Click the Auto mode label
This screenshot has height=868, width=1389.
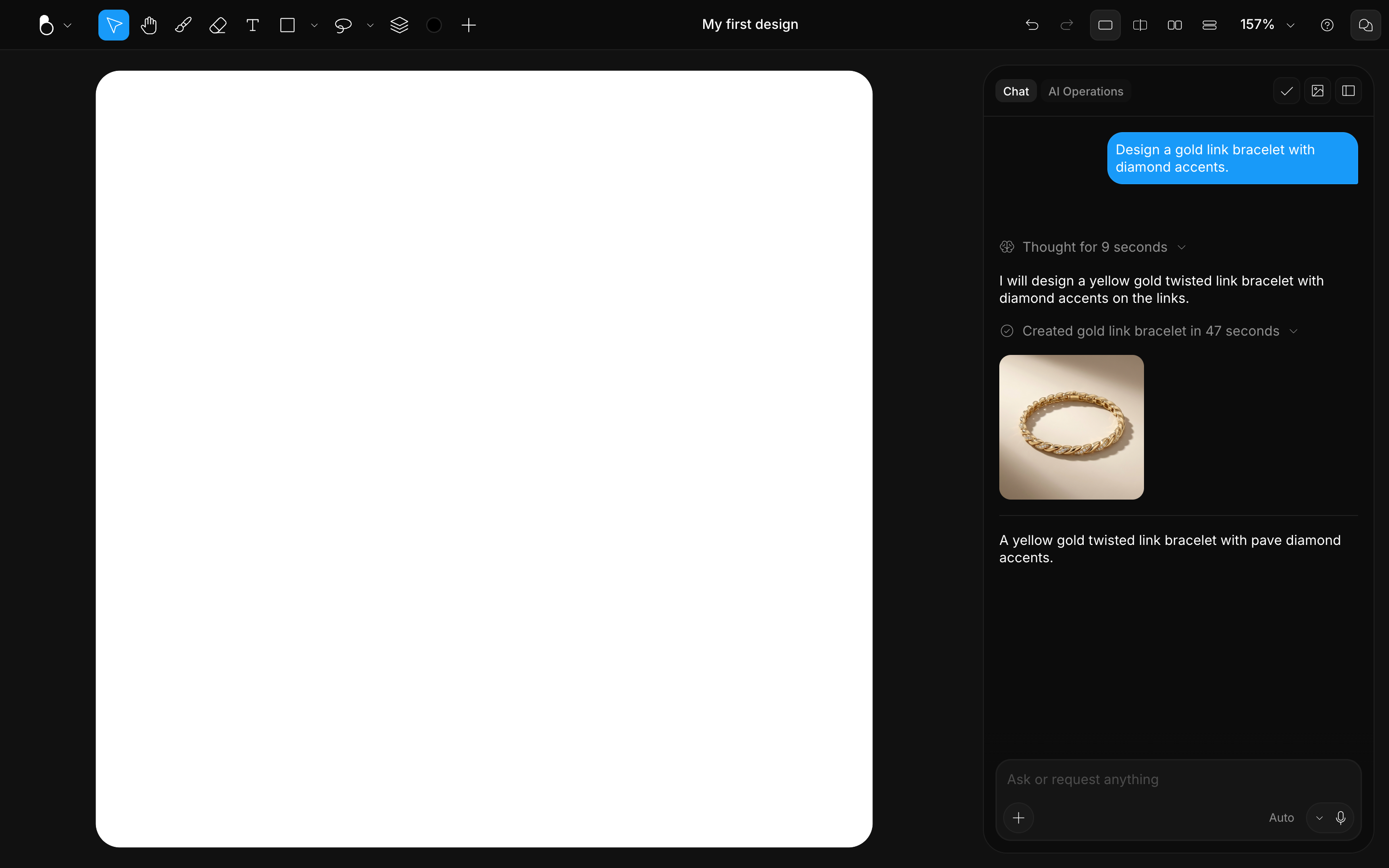point(1281,817)
